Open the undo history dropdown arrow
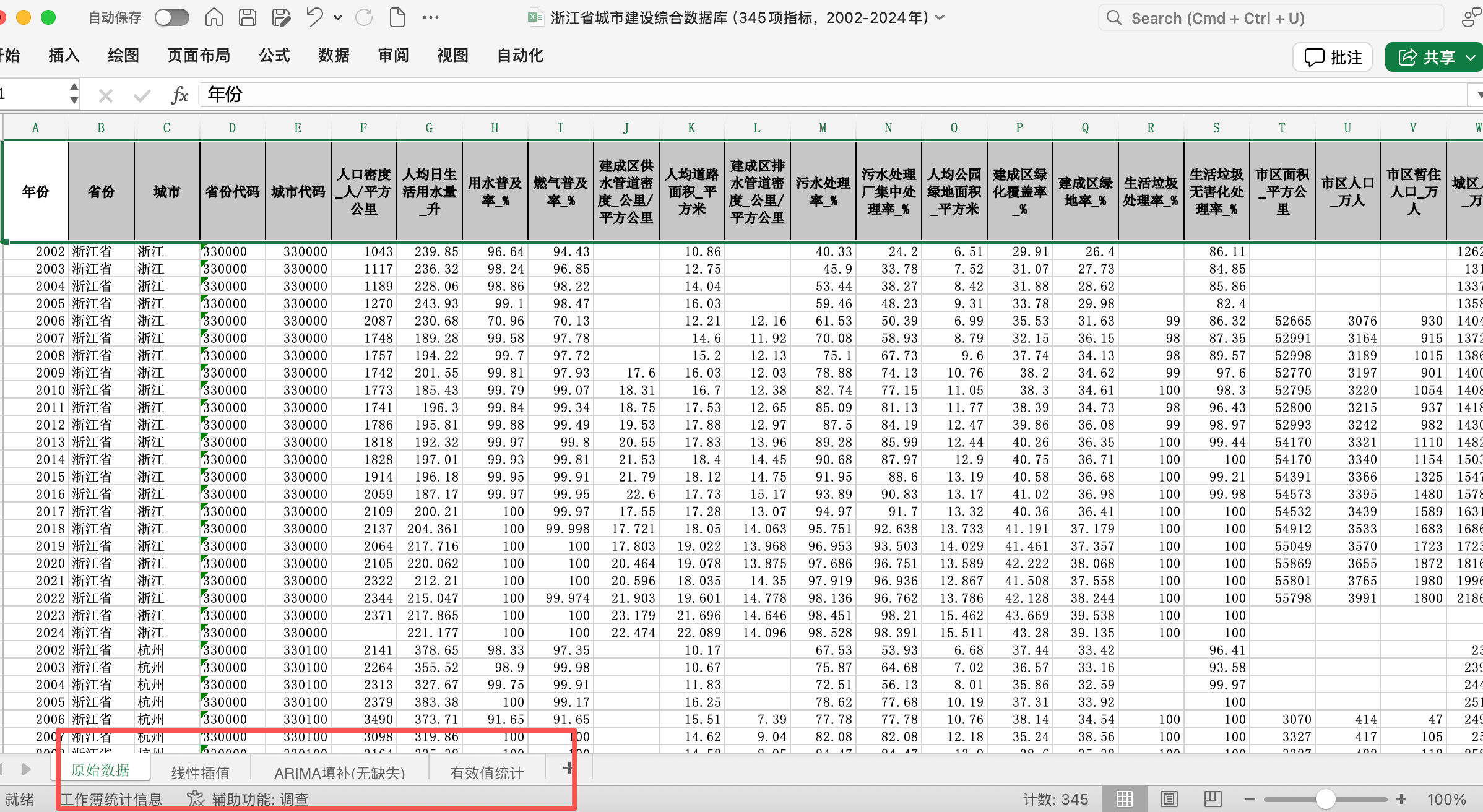 [338, 17]
